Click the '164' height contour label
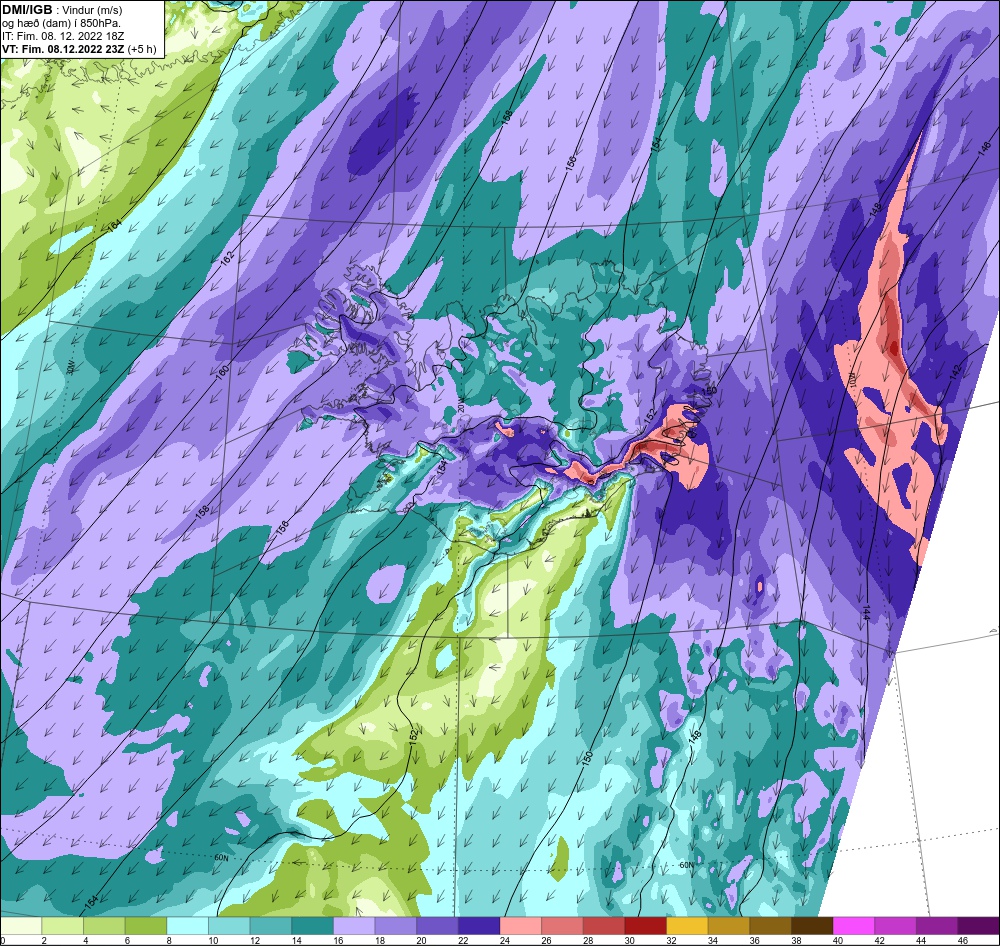 coord(115,226)
